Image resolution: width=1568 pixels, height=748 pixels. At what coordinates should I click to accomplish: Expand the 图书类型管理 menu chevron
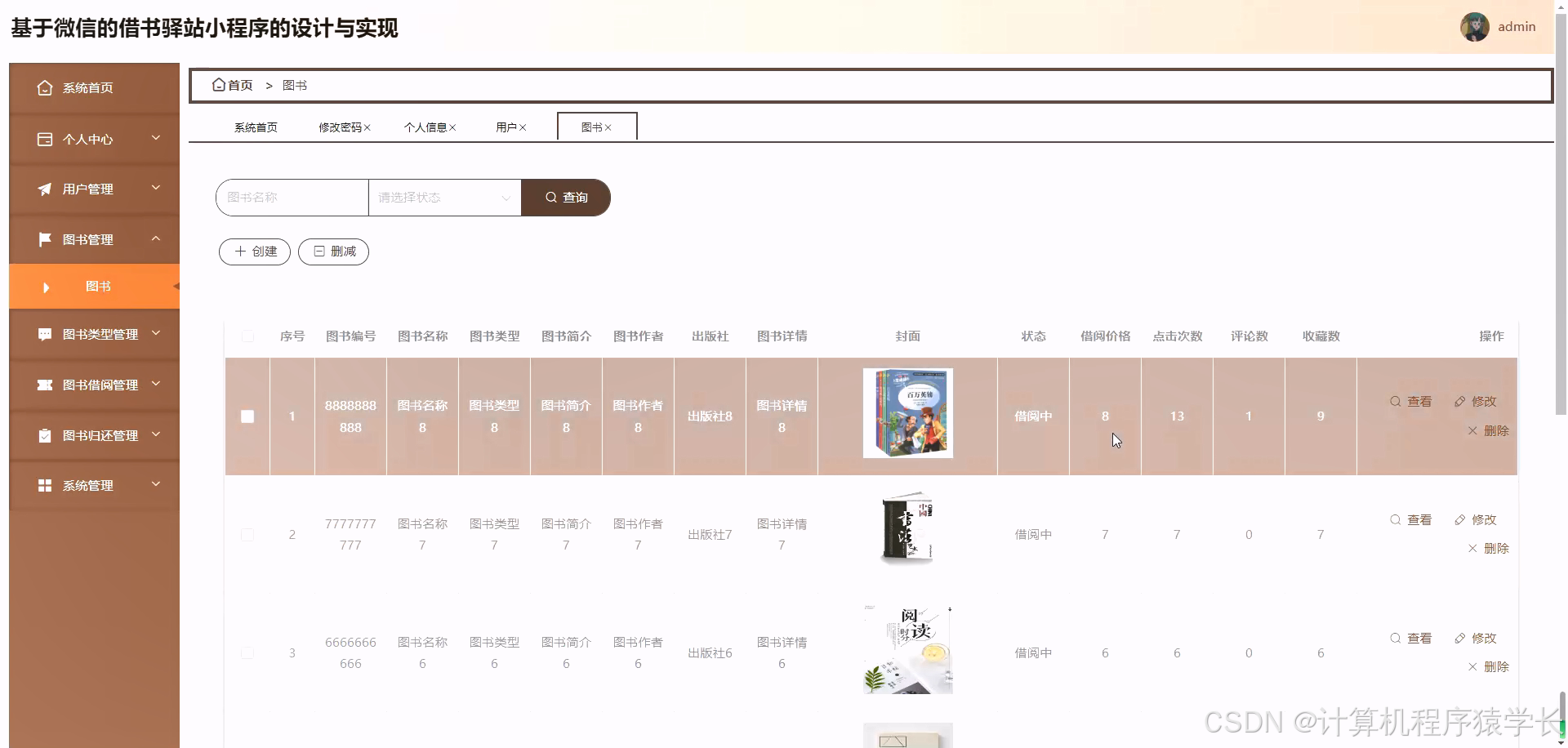tap(156, 333)
